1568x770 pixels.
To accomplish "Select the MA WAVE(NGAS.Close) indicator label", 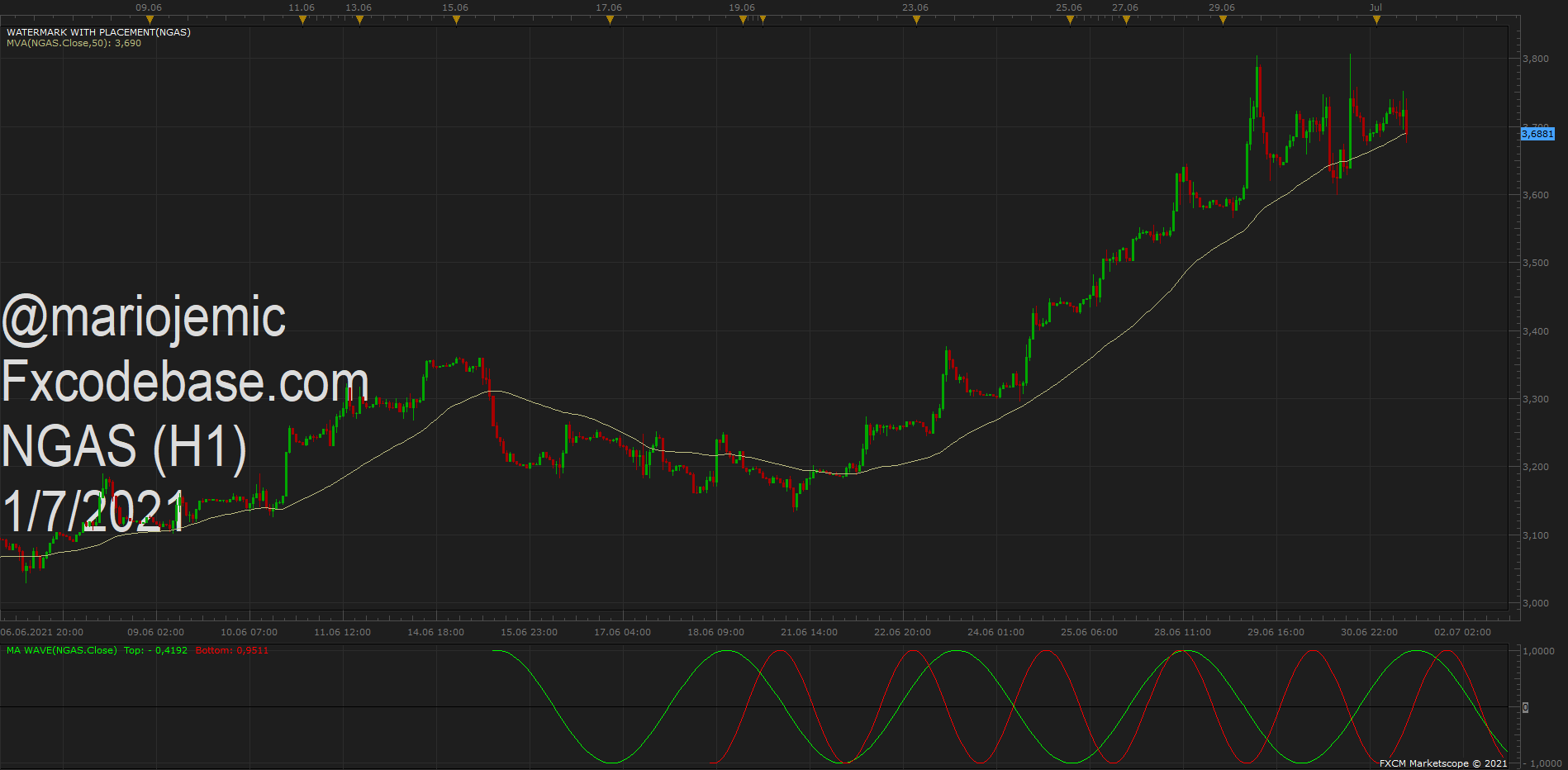I will 62,650.
